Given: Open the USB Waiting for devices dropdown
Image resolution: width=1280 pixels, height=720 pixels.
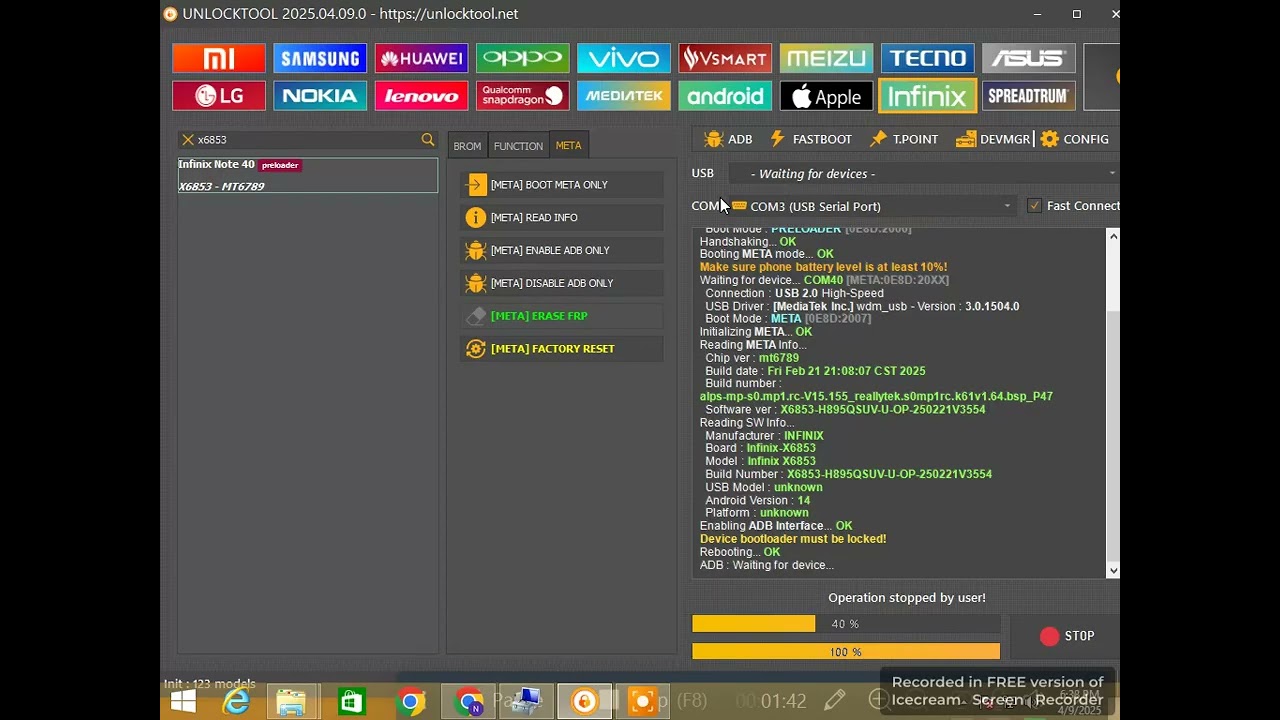Looking at the screenshot, I should (x=923, y=174).
